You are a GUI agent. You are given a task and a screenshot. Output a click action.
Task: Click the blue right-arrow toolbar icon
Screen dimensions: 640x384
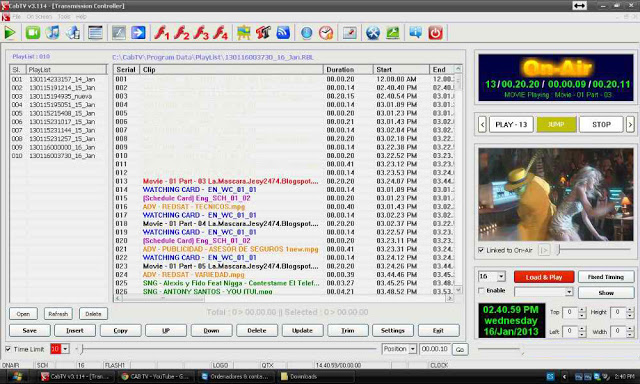pyautogui.click(x=138, y=33)
